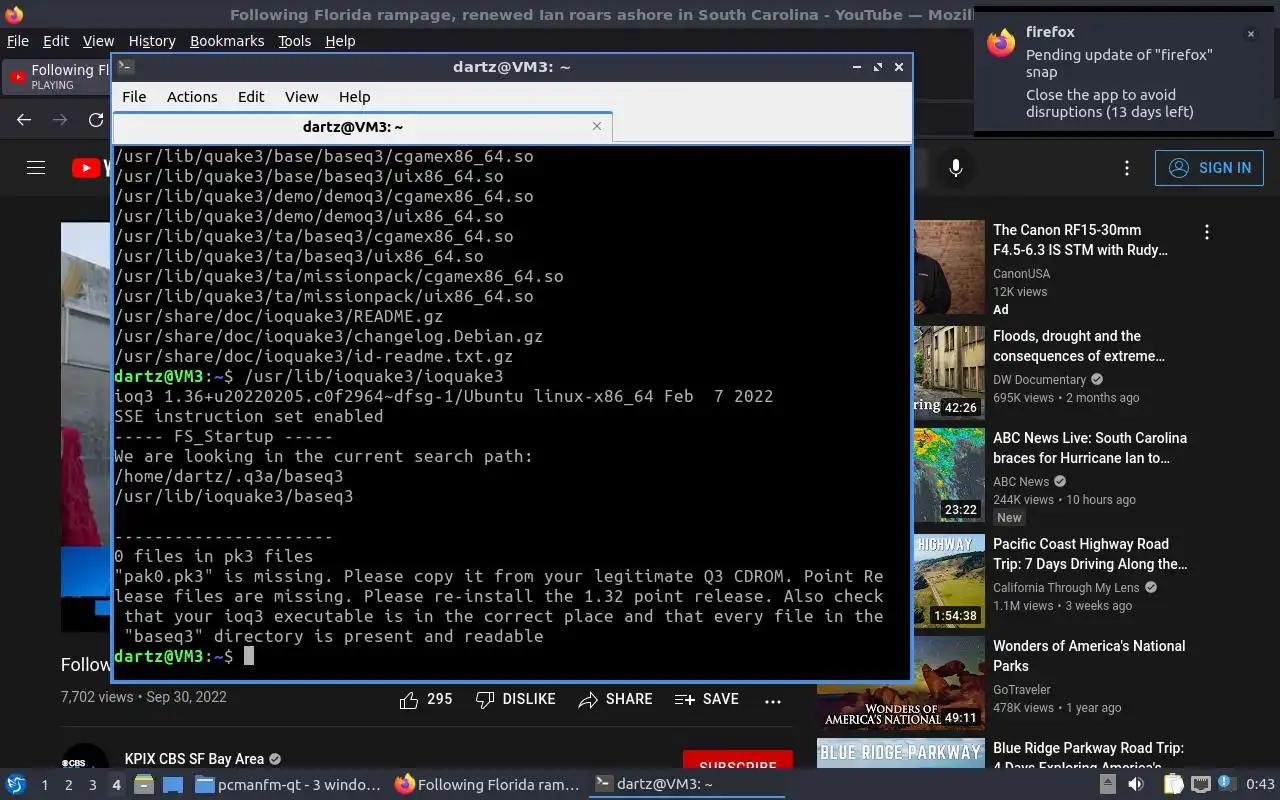Switch to workspace 1 in the pager
The width and height of the screenshot is (1280, 800).
44,785
